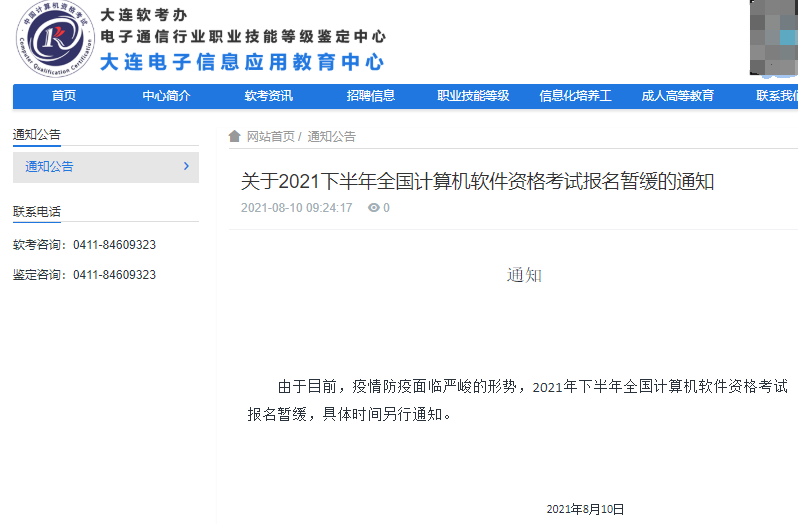The width and height of the screenshot is (798, 524).
Task: Click the 软考咨询 phone number
Action: pyautogui.click(x=114, y=245)
